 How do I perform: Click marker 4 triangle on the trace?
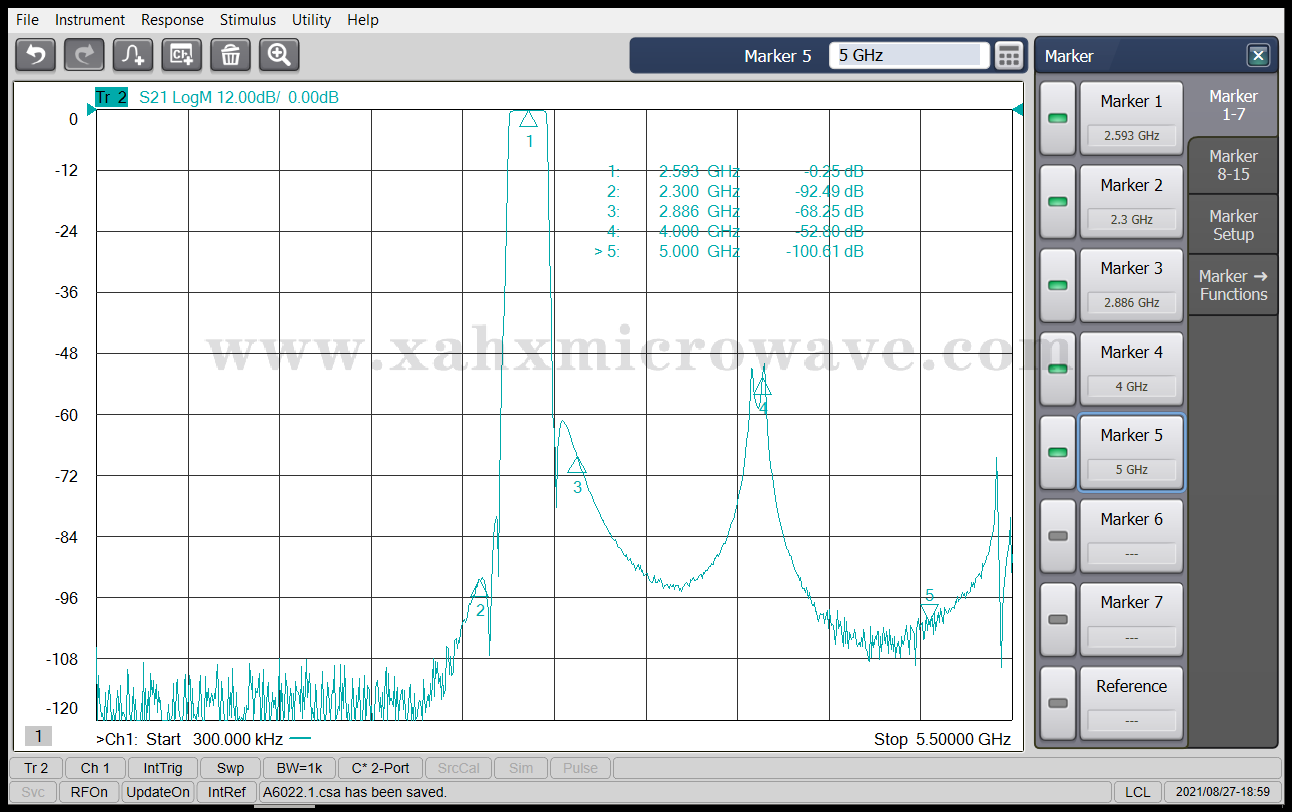click(x=762, y=387)
